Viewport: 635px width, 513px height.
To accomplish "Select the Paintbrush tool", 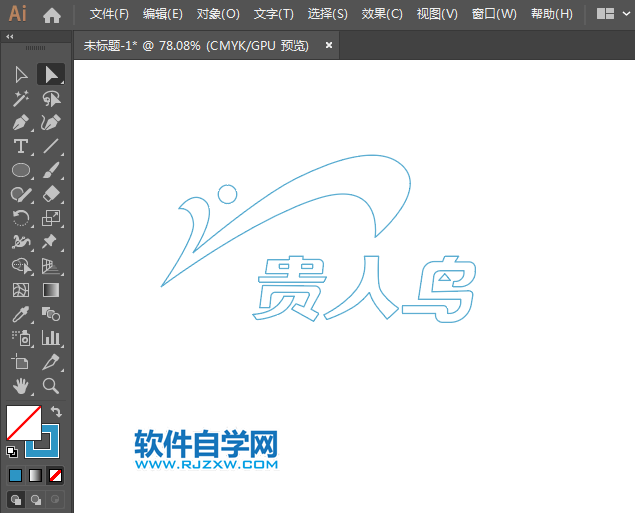I will tap(51, 170).
